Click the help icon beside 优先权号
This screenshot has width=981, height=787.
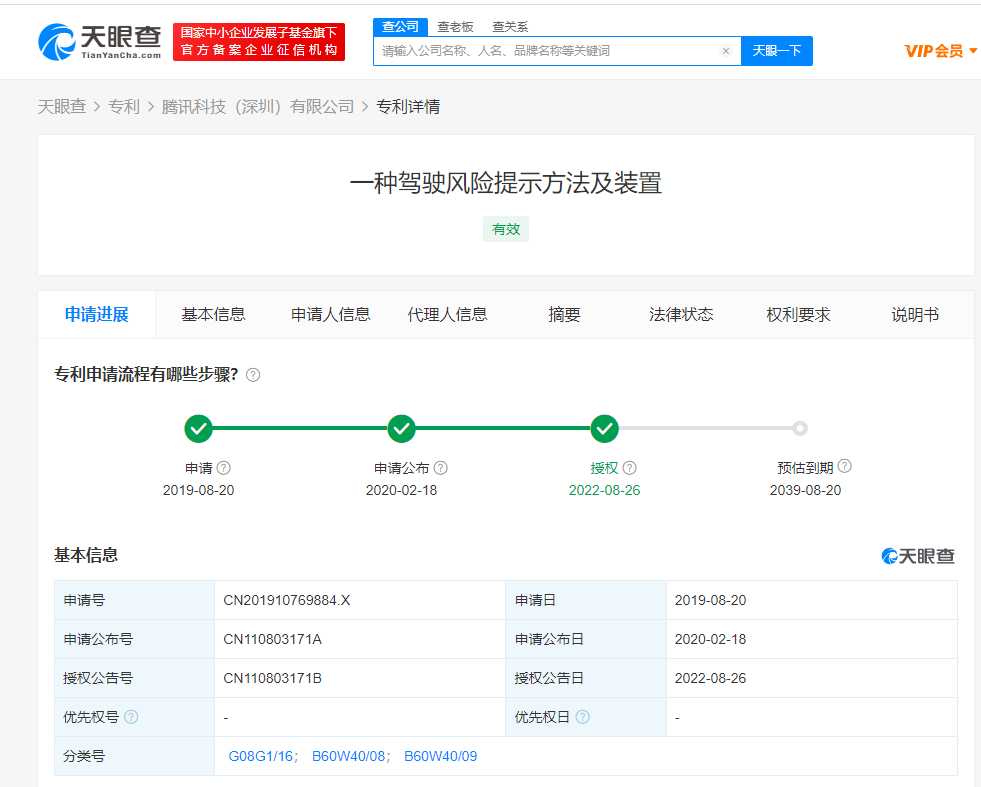[x=131, y=717]
